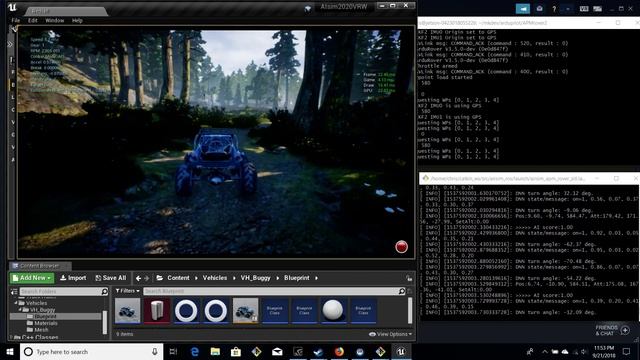Open the File menu in Unreal
The width and height of the screenshot is (640, 360).
click(x=16, y=20)
